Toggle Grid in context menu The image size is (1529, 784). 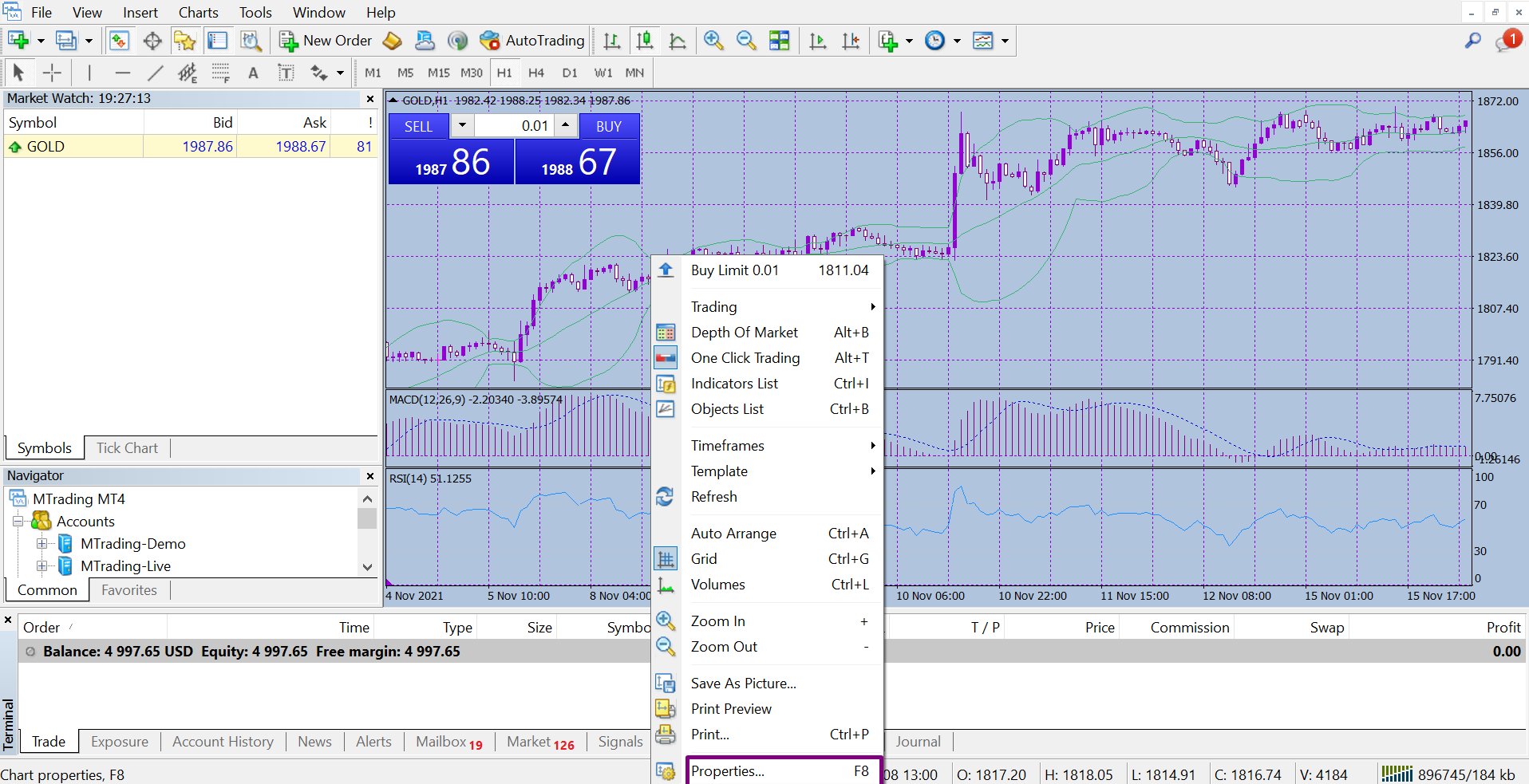click(768, 559)
